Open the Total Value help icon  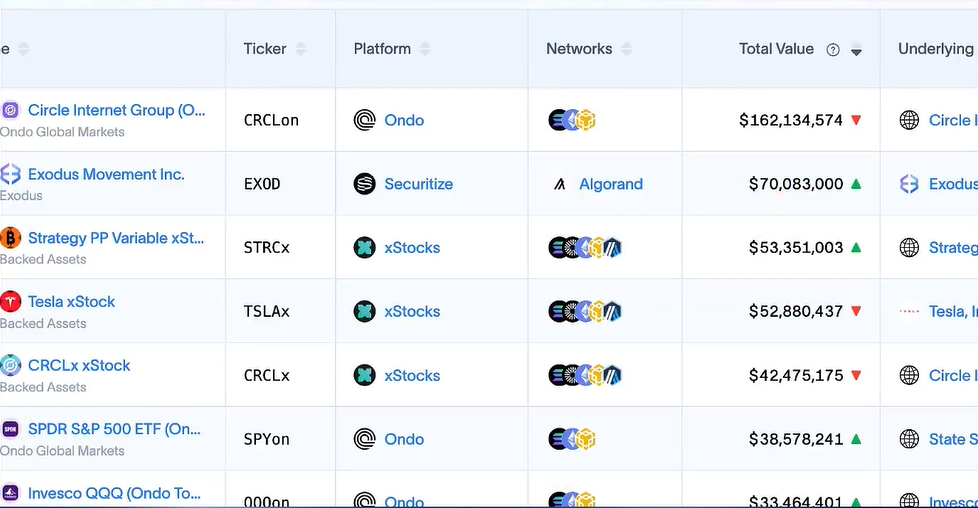tap(833, 50)
